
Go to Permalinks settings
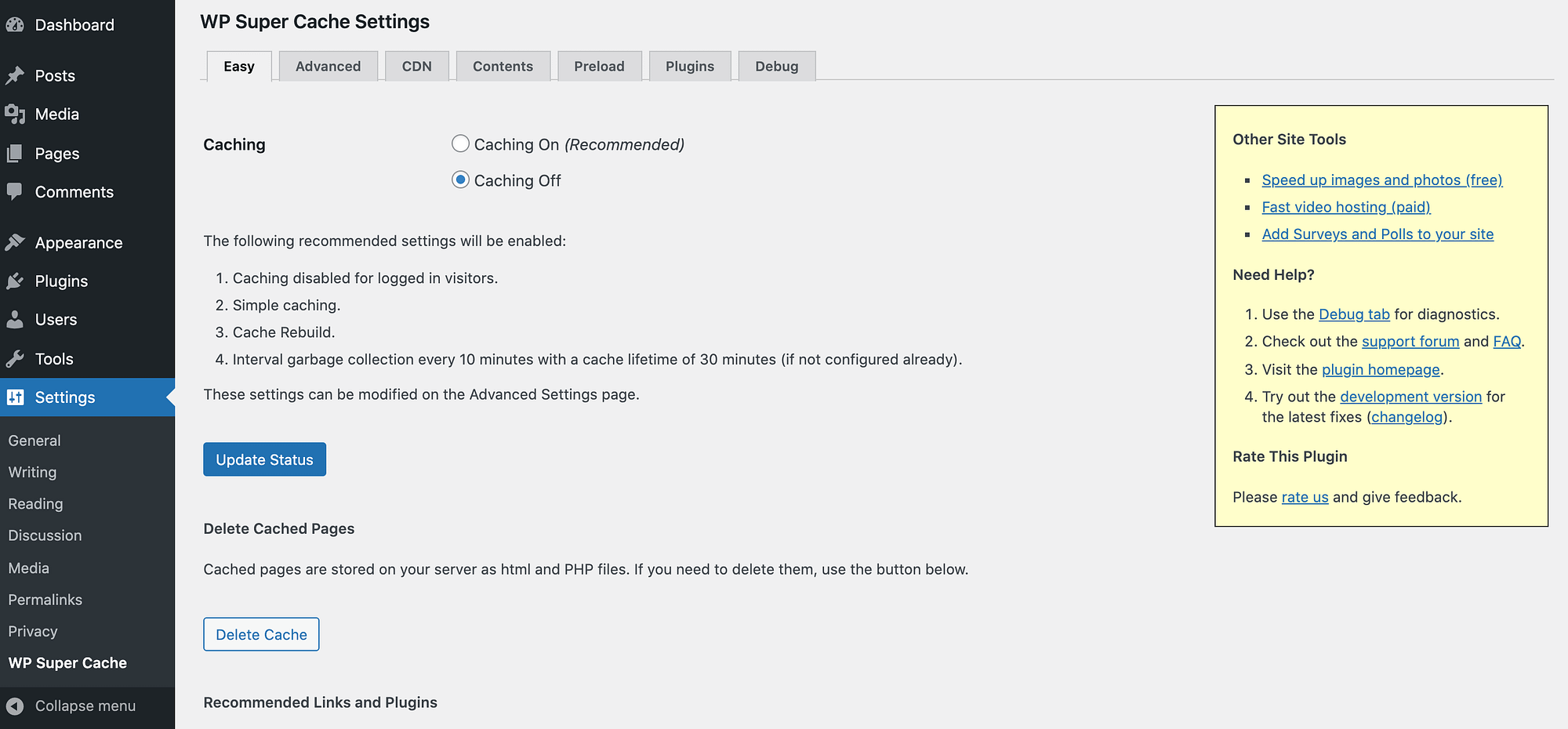coord(45,599)
